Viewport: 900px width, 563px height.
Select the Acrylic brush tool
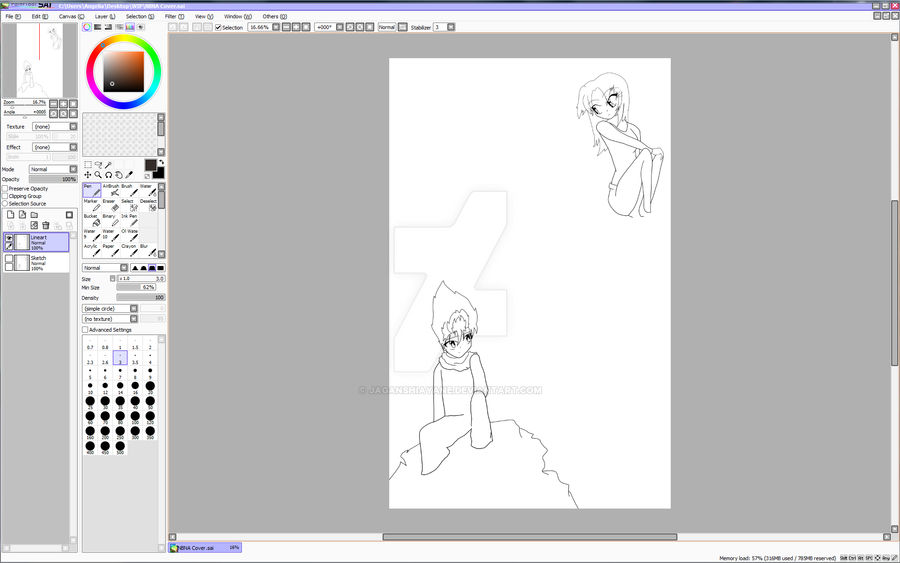click(x=92, y=250)
